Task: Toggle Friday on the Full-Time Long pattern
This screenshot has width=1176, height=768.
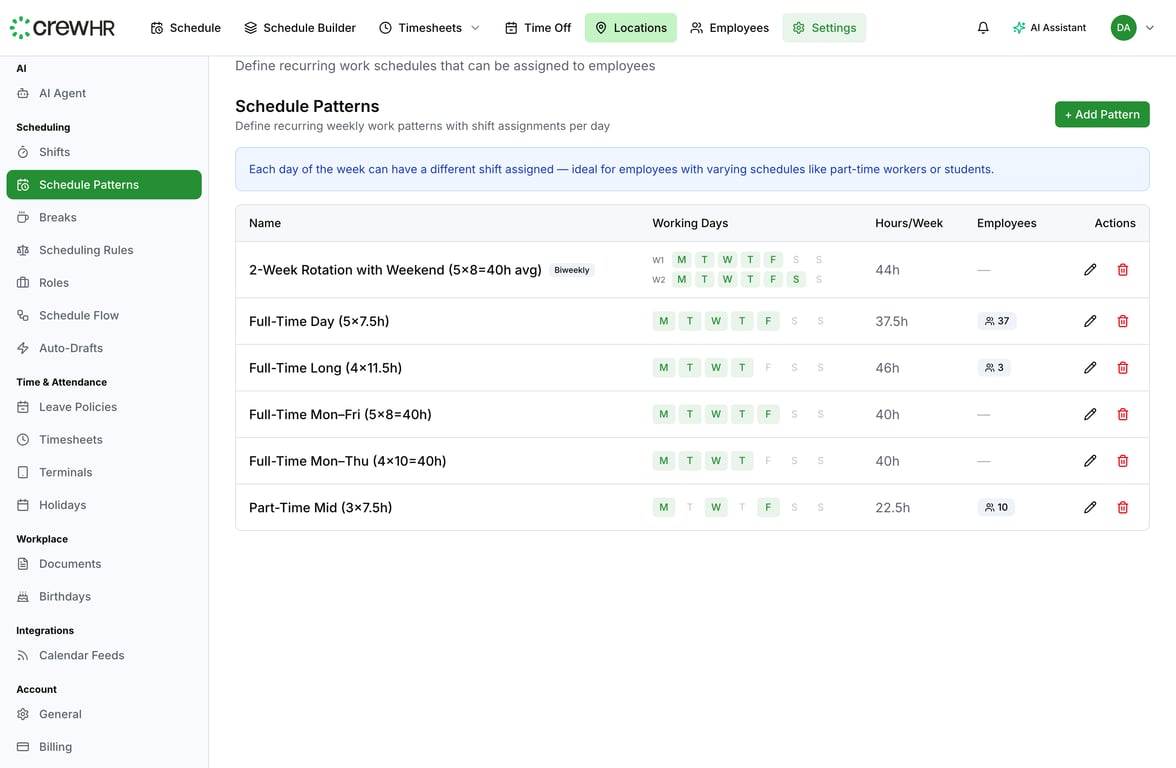Action: (768, 367)
